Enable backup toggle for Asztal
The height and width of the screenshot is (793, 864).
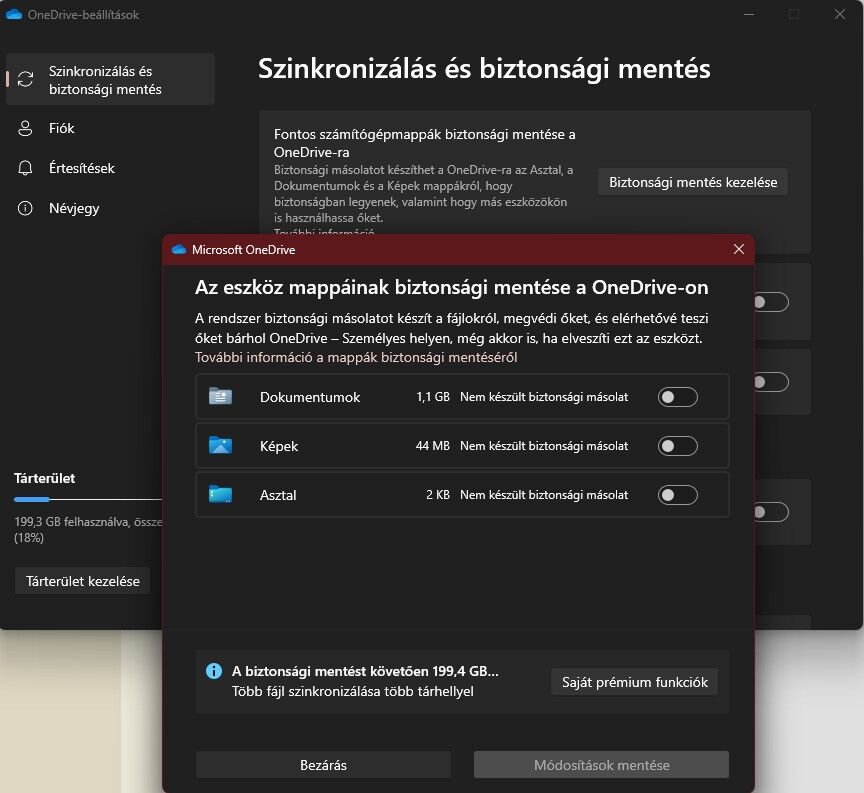pyautogui.click(x=678, y=495)
